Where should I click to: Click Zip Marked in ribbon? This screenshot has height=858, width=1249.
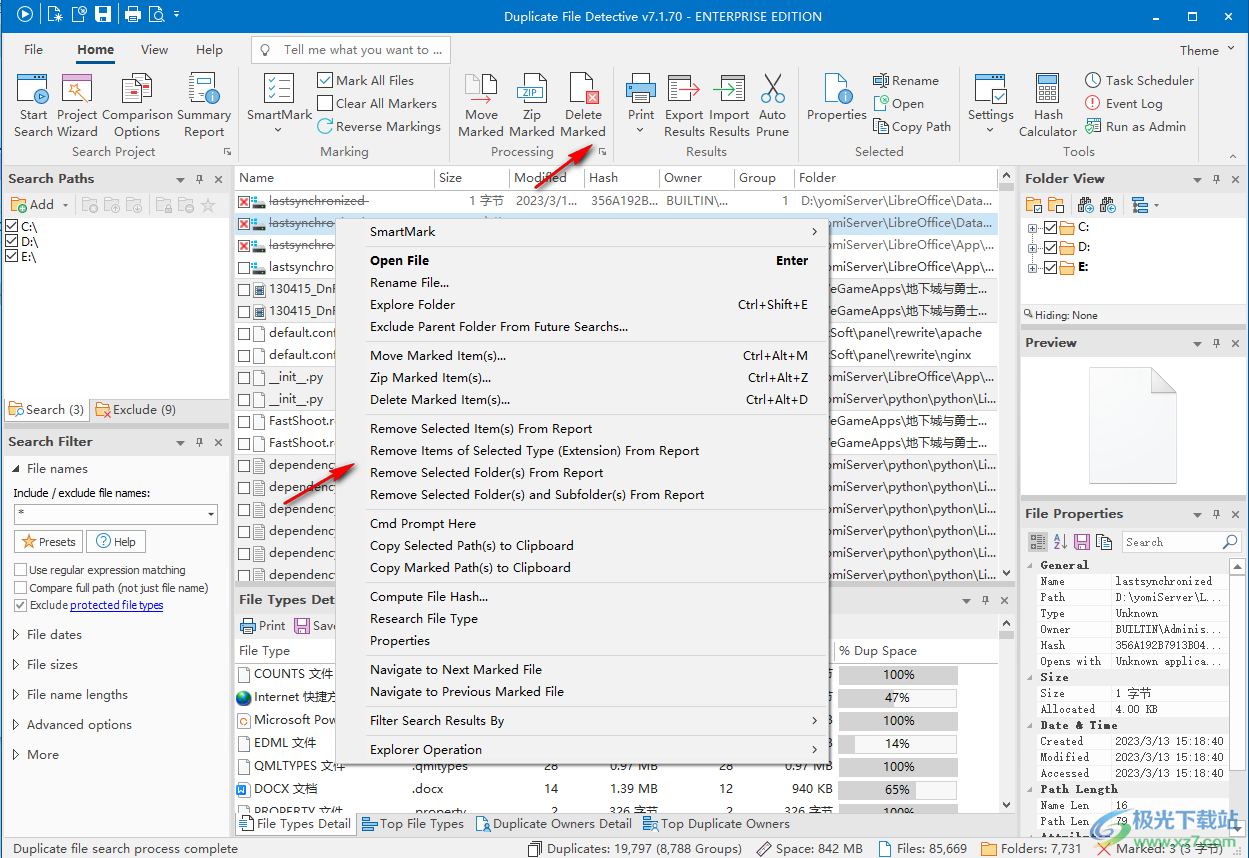[532, 105]
